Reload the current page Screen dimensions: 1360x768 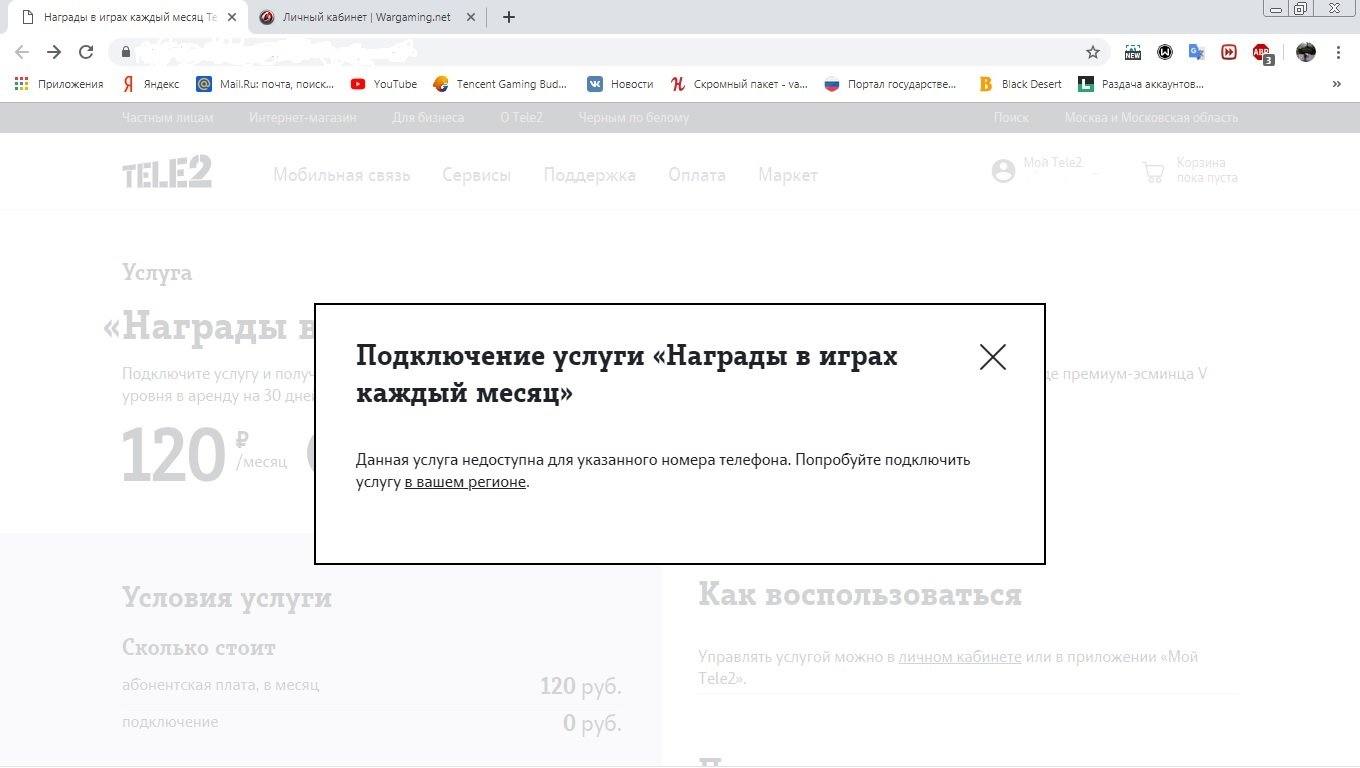[x=86, y=52]
